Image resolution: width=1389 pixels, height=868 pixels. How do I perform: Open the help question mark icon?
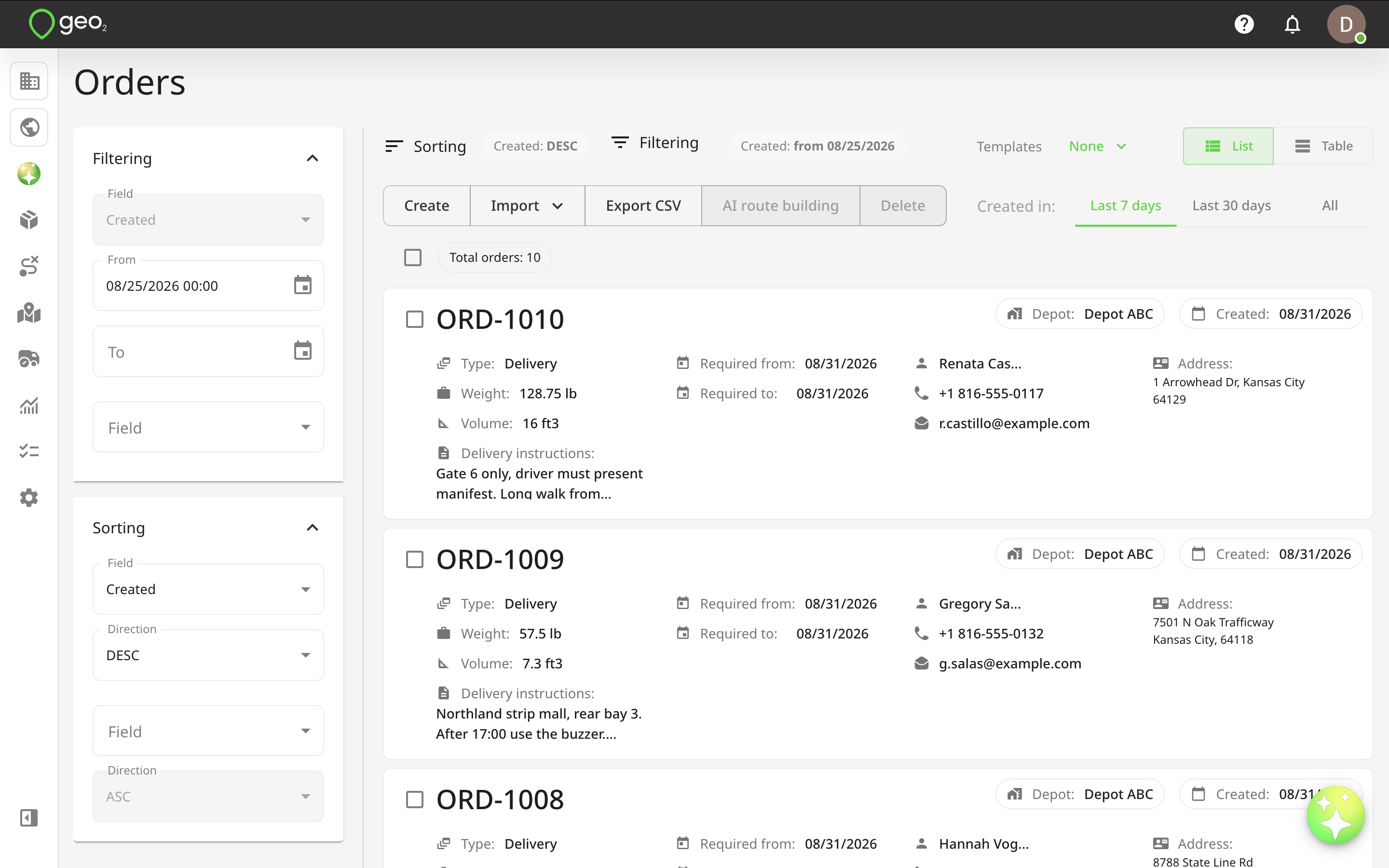[1244, 24]
